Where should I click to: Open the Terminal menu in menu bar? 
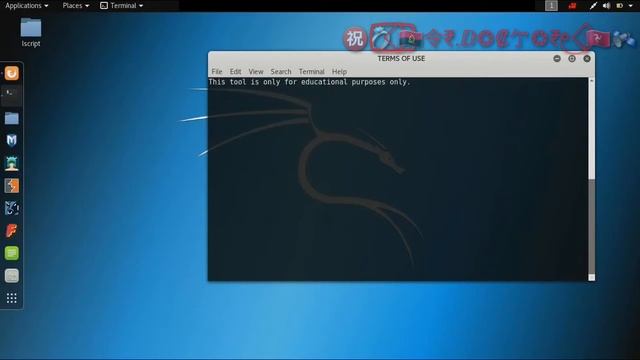311,71
